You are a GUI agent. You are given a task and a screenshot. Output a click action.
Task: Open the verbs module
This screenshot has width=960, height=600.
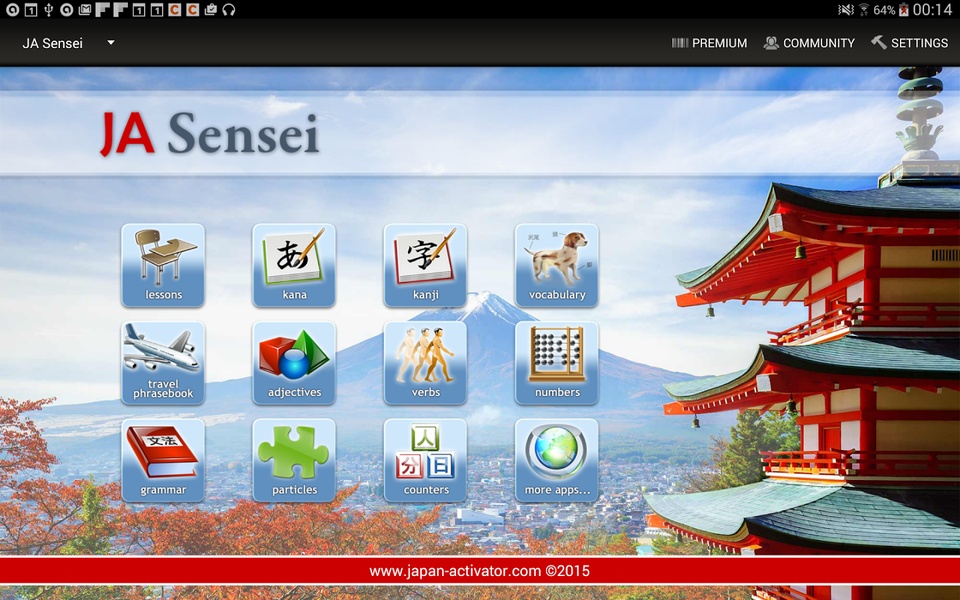point(426,363)
